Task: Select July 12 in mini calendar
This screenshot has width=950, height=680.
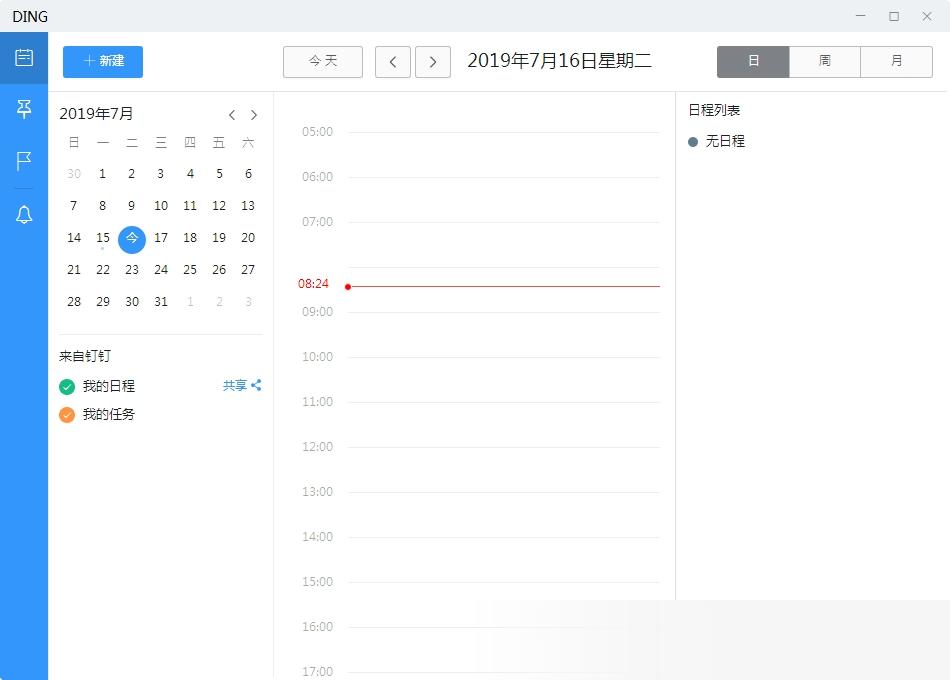Action: (219, 205)
